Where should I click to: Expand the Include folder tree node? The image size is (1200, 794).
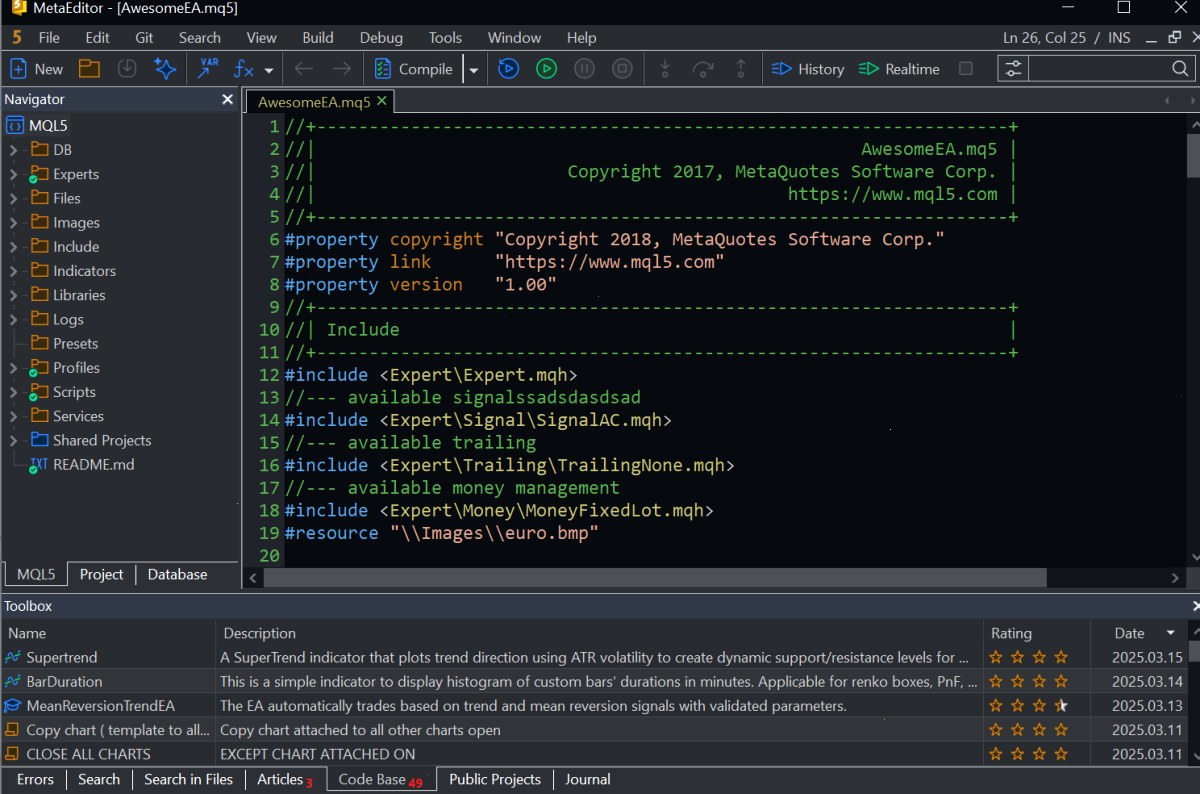[13, 247]
